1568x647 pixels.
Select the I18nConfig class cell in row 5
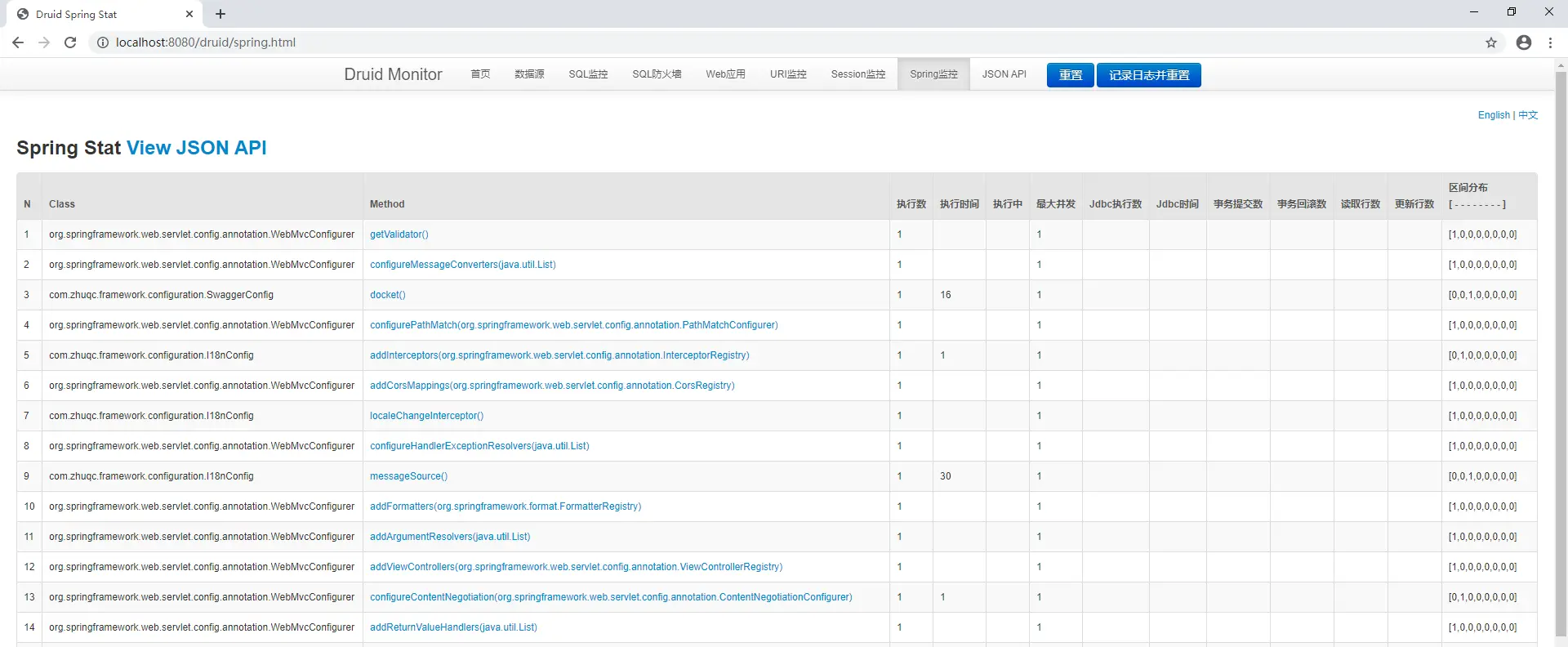pos(203,355)
